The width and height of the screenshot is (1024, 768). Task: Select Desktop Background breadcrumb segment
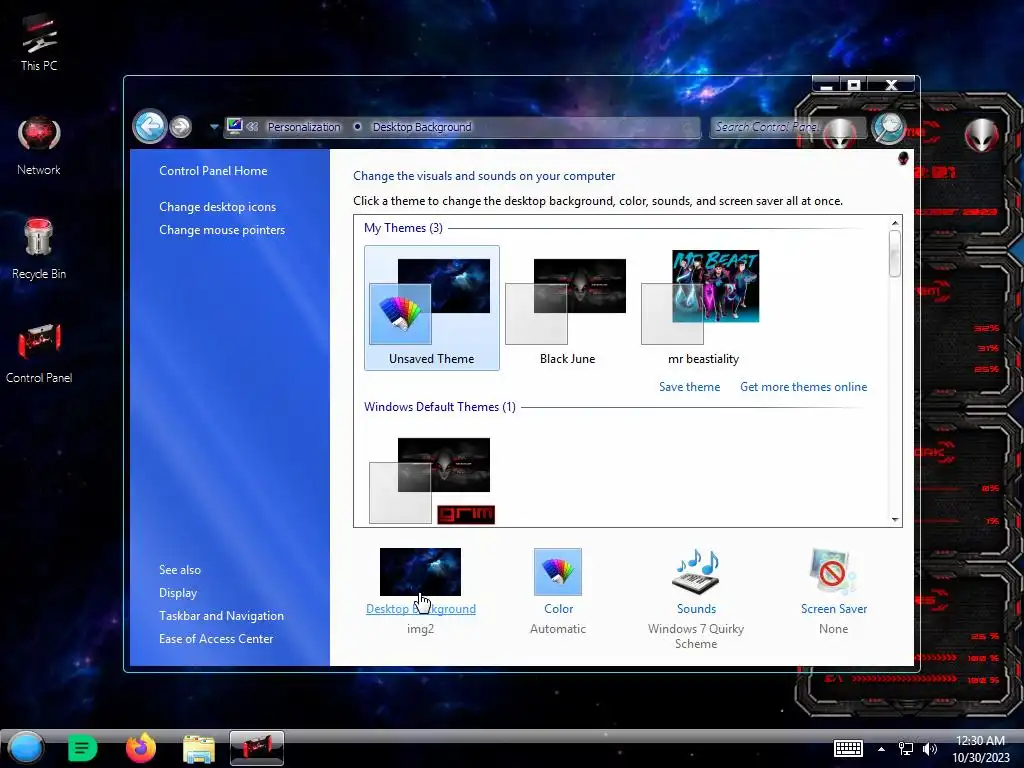[x=422, y=127]
